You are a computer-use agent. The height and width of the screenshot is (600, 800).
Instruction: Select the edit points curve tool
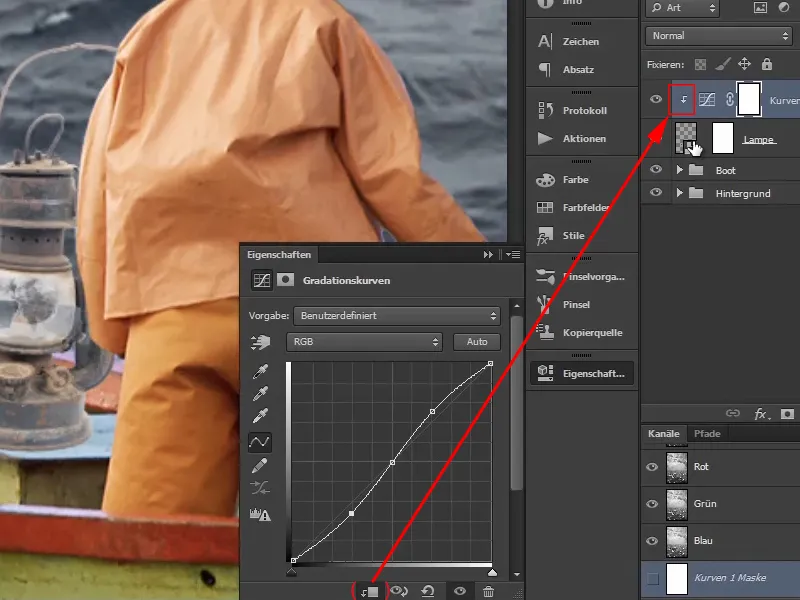pos(260,442)
